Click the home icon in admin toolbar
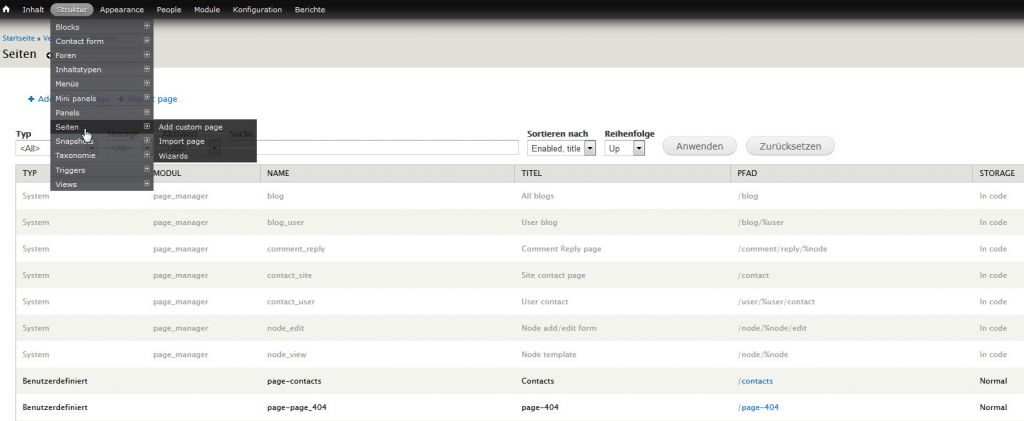This screenshot has height=421, width=1024. (x=8, y=9)
